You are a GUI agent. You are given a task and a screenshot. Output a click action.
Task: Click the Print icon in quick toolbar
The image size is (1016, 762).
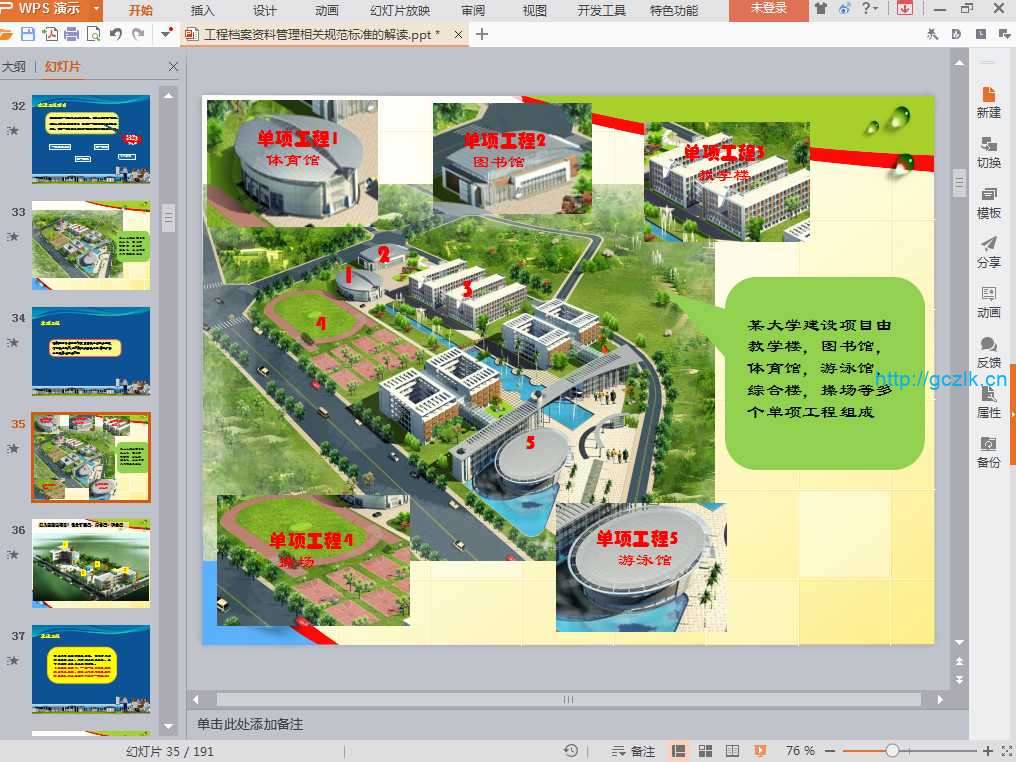click(71, 34)
